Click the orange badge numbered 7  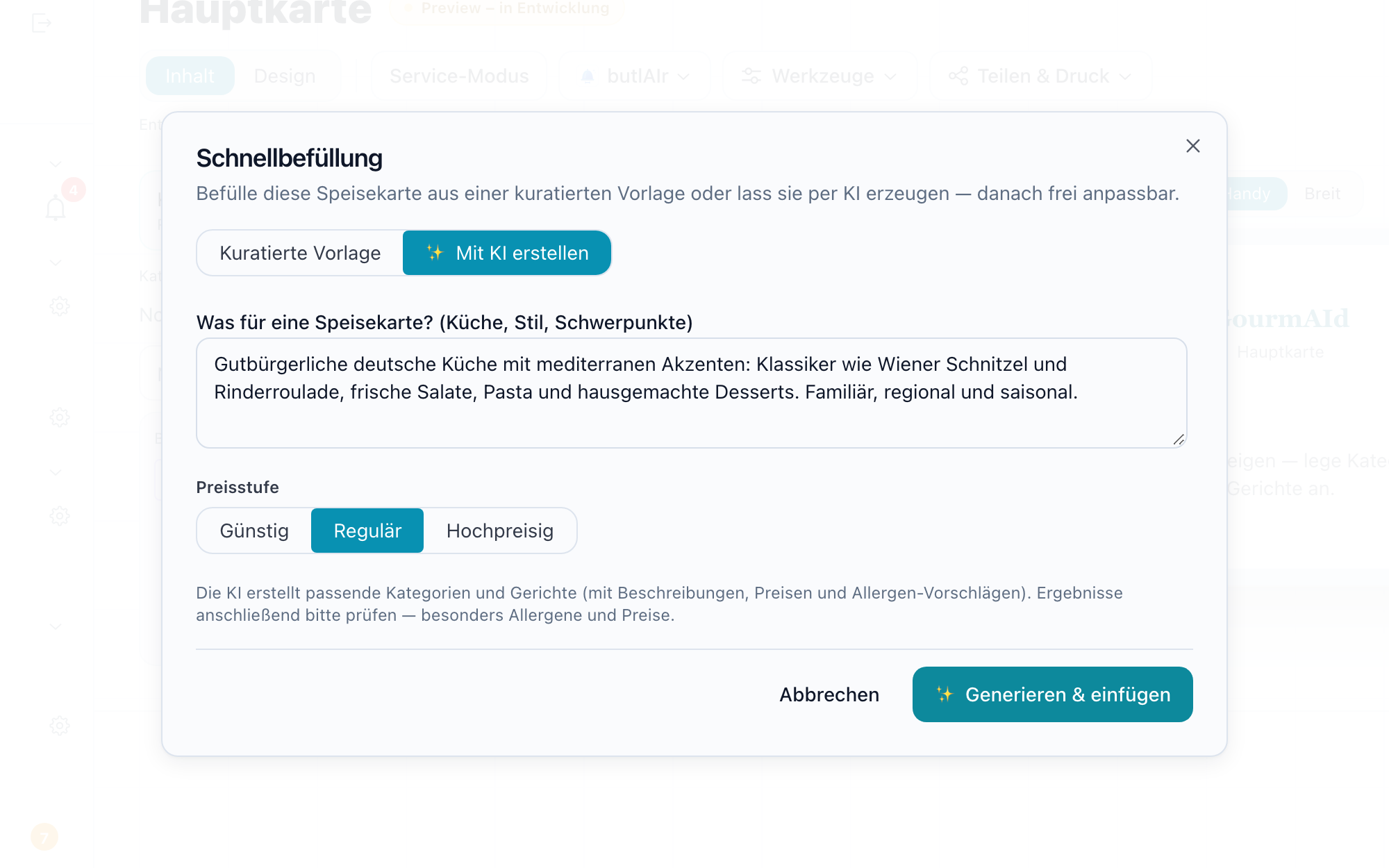click(x=44, y=837)
